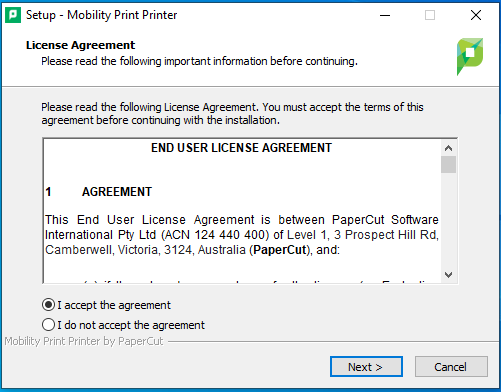Click the license scrollbar down arrow
Viewport: 501px width, 392px height.
coord(448,275)
